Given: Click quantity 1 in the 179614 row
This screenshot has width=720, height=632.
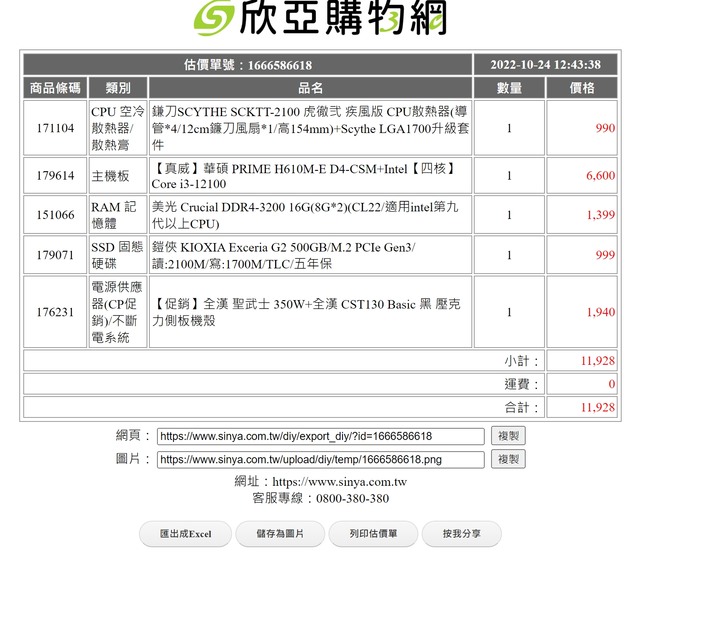Looking at the screenshot, I should point(509,175).
